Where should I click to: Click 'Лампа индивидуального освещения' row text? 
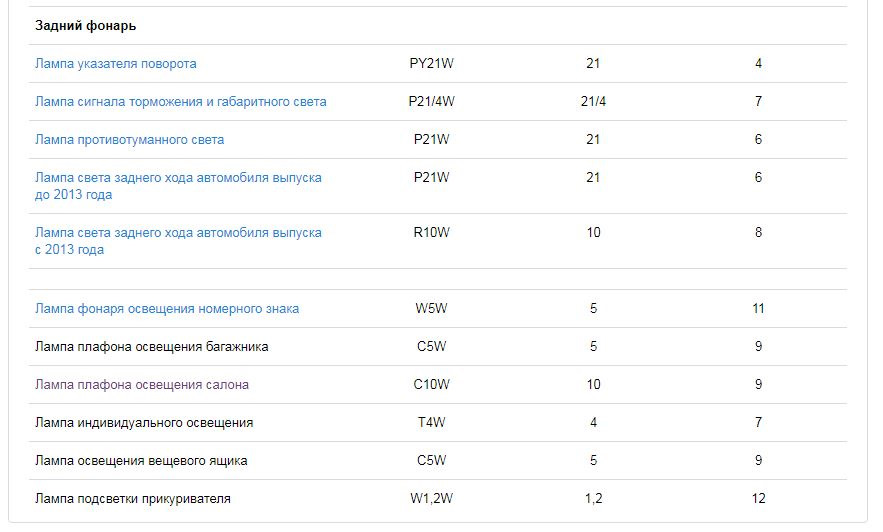coord(143,422)
